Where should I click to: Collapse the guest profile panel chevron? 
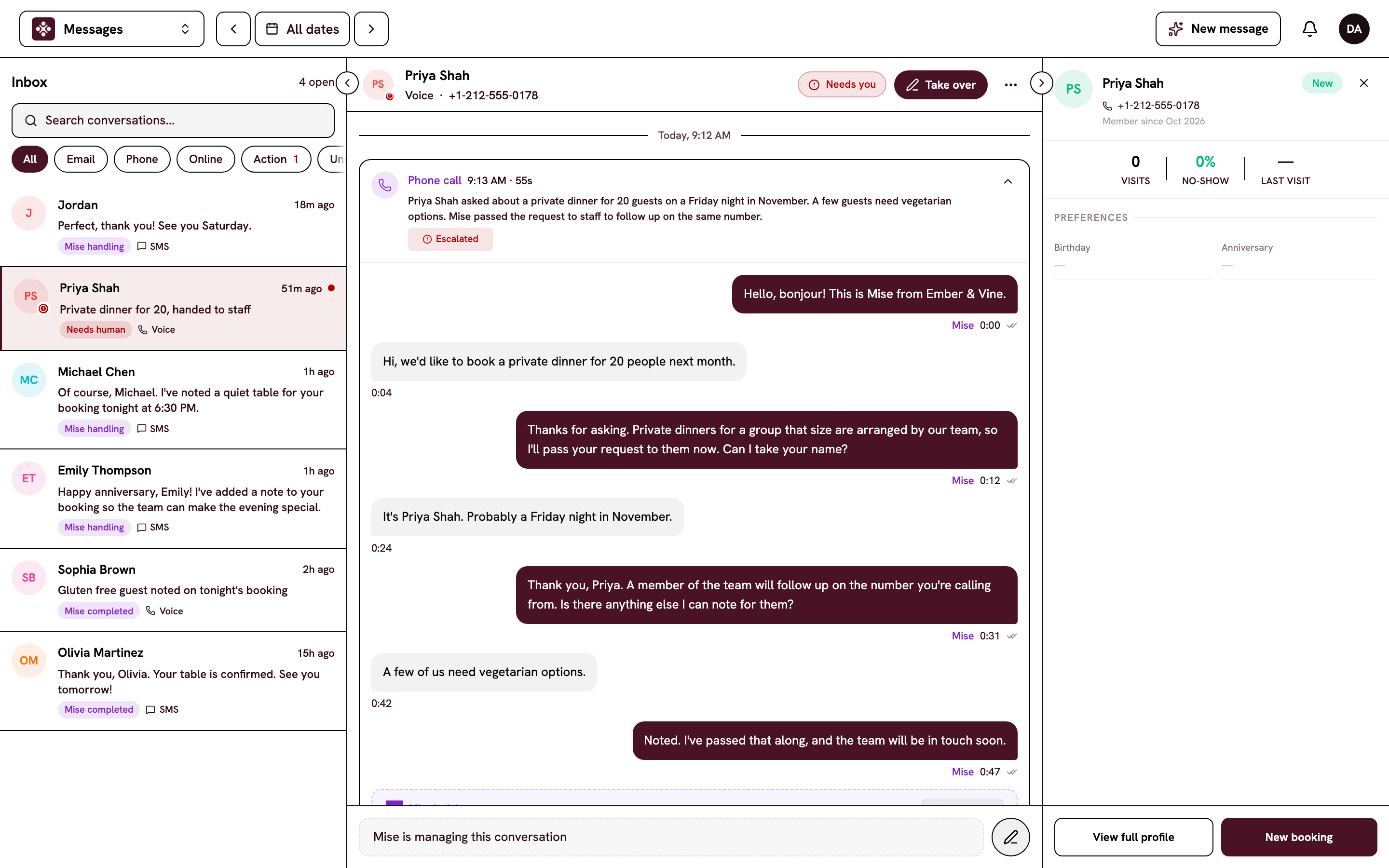click(1041, 82)
